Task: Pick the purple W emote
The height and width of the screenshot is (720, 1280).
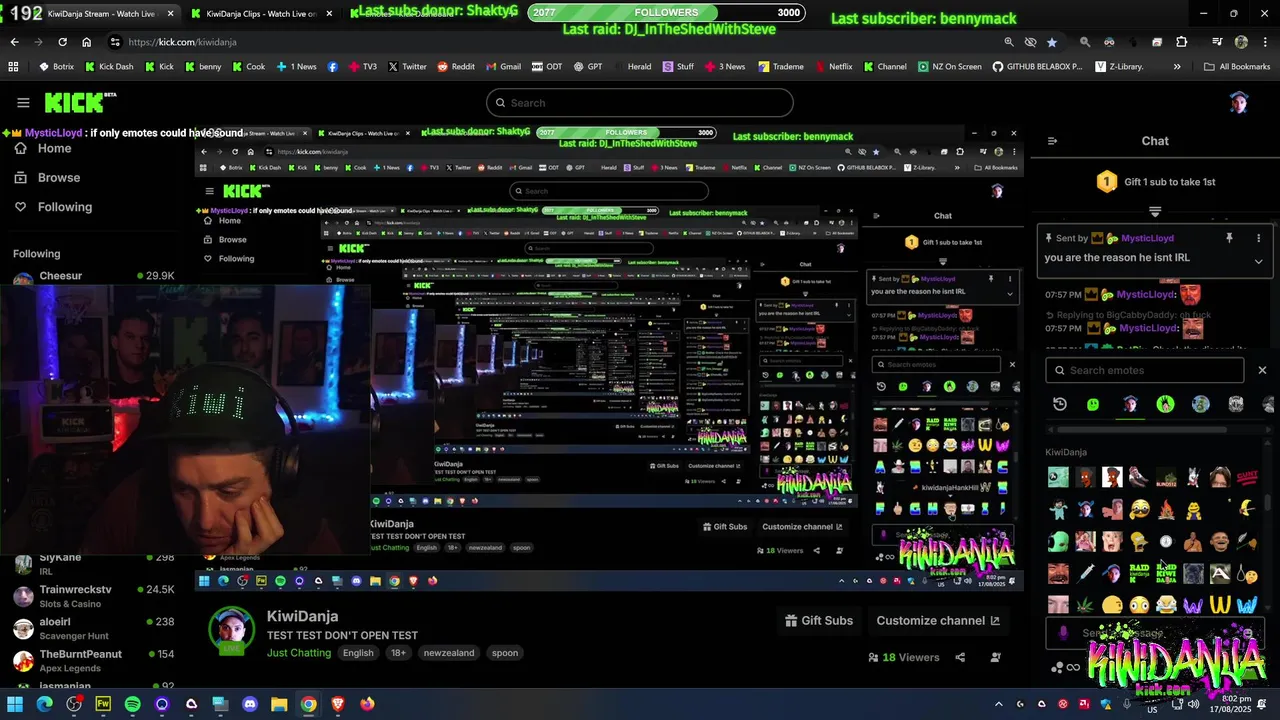Action: point(1193,604)
